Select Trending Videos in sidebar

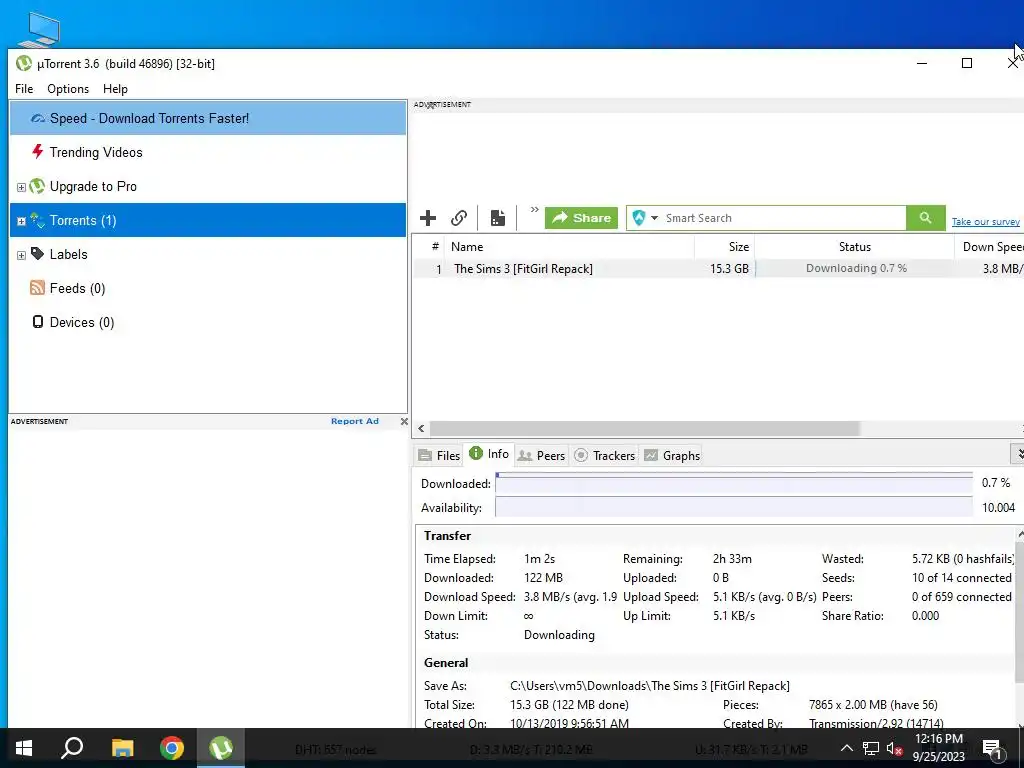(208, 152)
